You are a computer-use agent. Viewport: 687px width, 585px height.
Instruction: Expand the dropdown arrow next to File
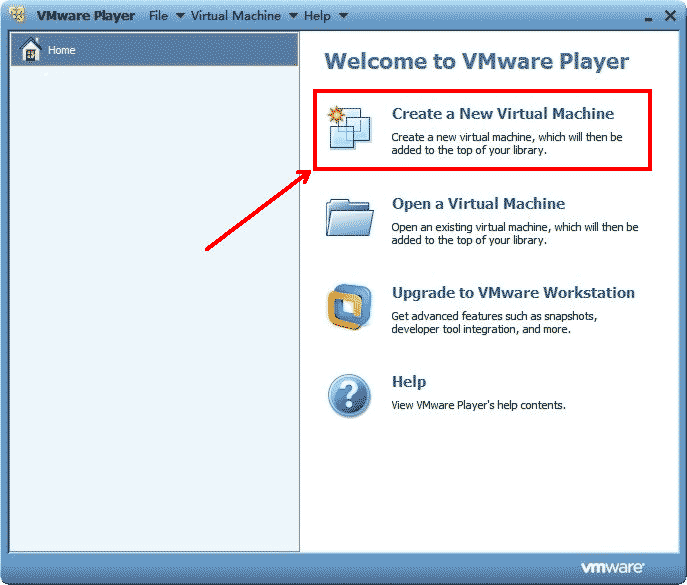pos(180,16)
